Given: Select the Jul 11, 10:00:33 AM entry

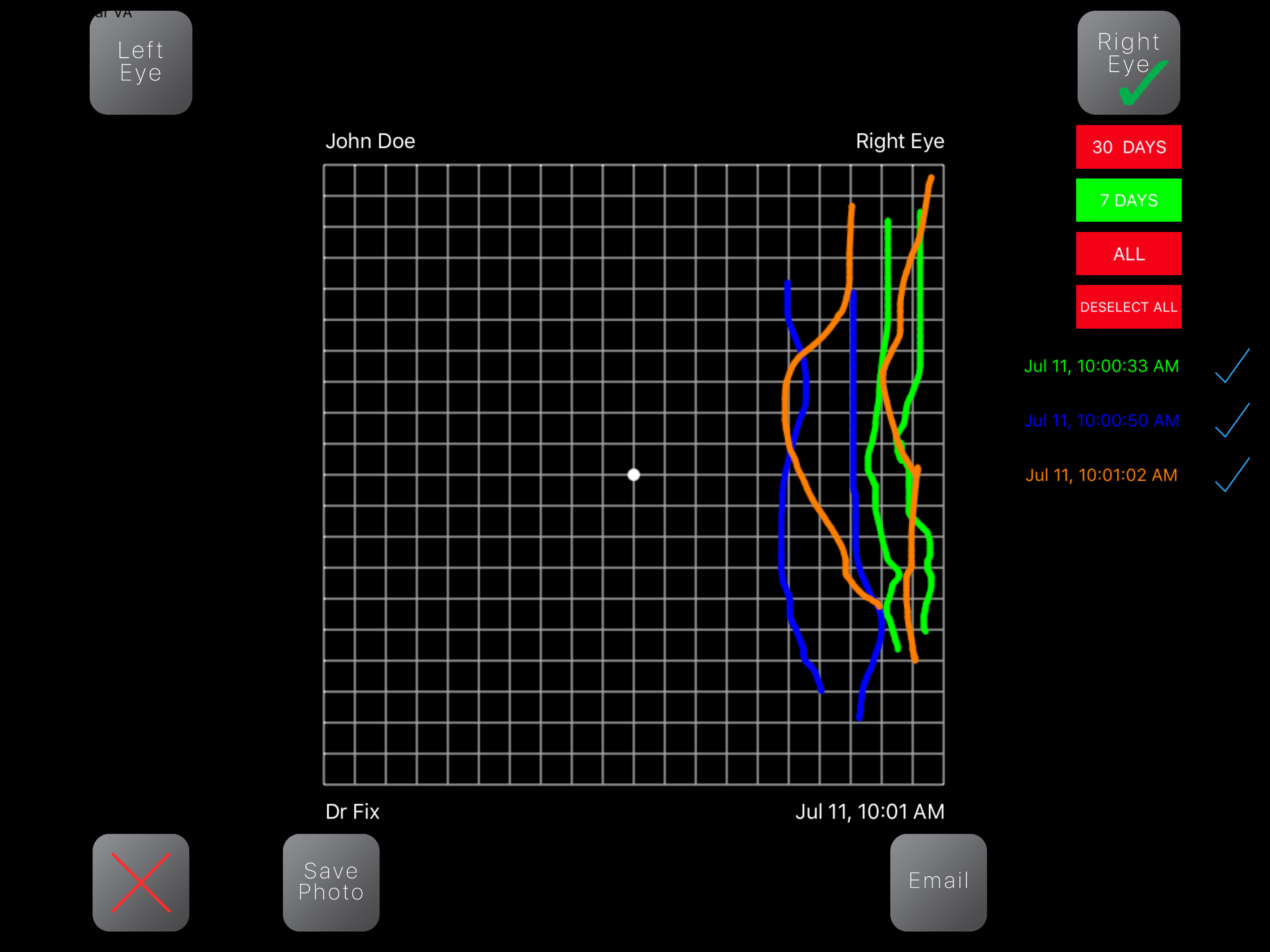Looking at the screenshot, I should tap(1101, 366).
